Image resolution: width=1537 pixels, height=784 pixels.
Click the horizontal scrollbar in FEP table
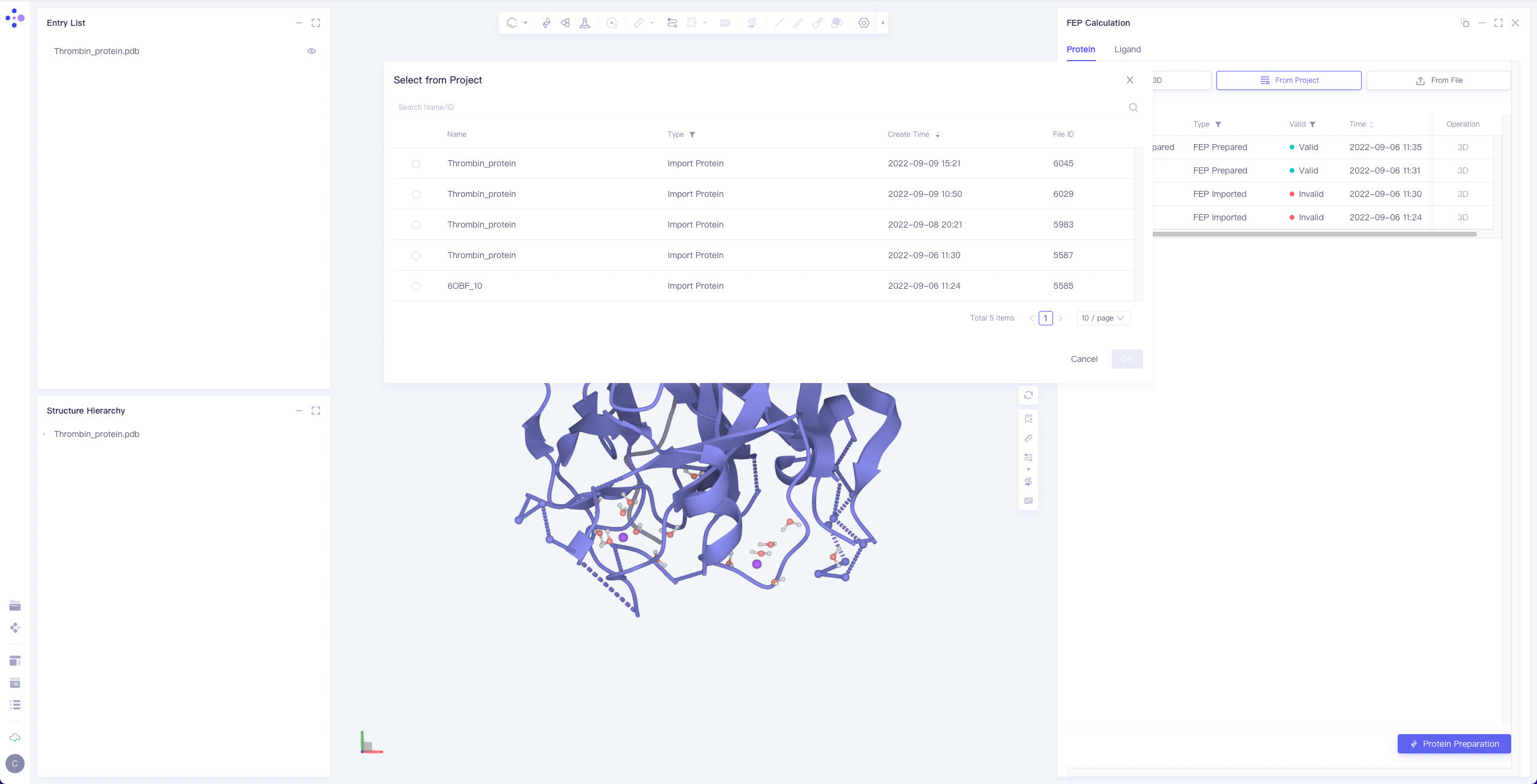[1314, 234]
